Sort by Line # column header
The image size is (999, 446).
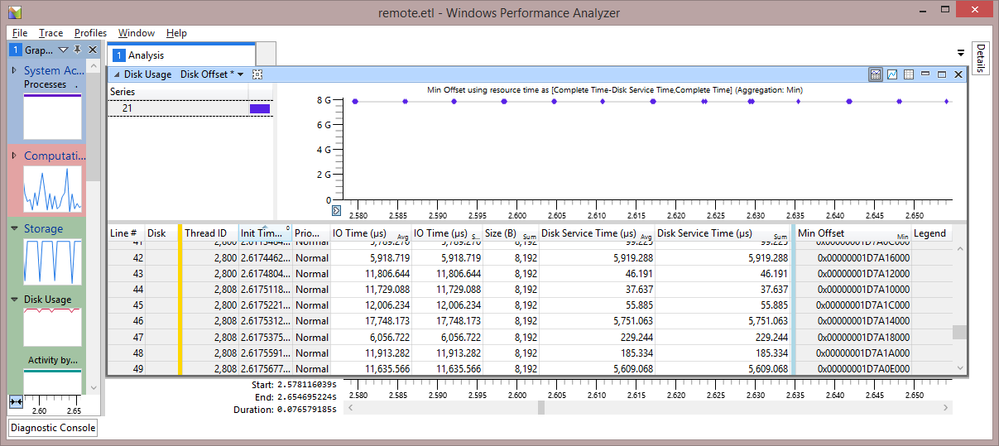[x=126, y=234]
